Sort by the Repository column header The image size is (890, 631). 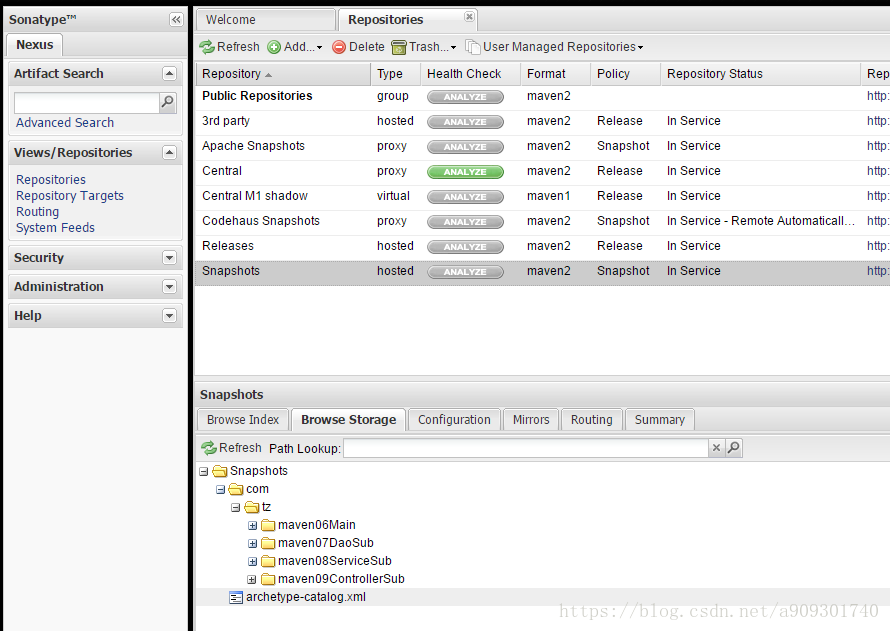283,74
